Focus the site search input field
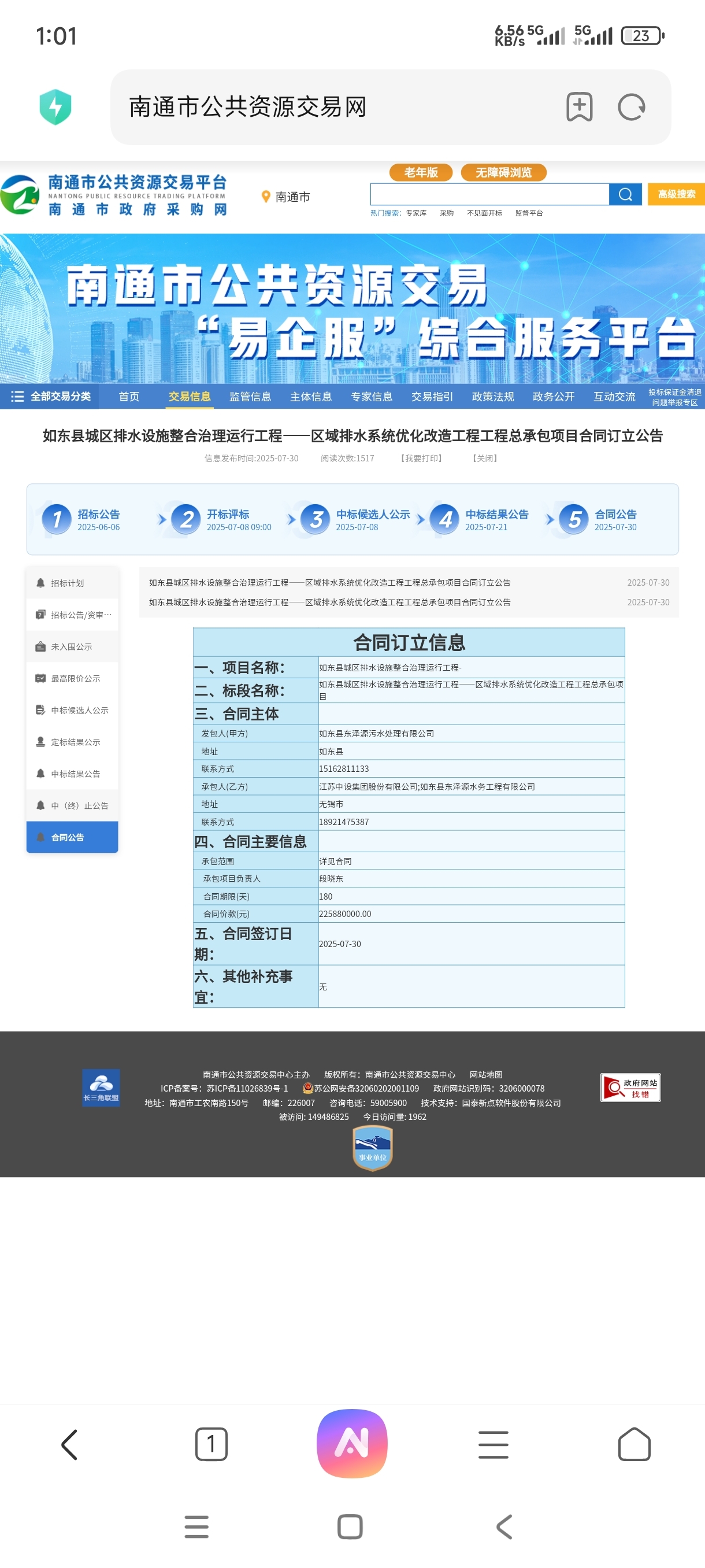 coord(489,194)
